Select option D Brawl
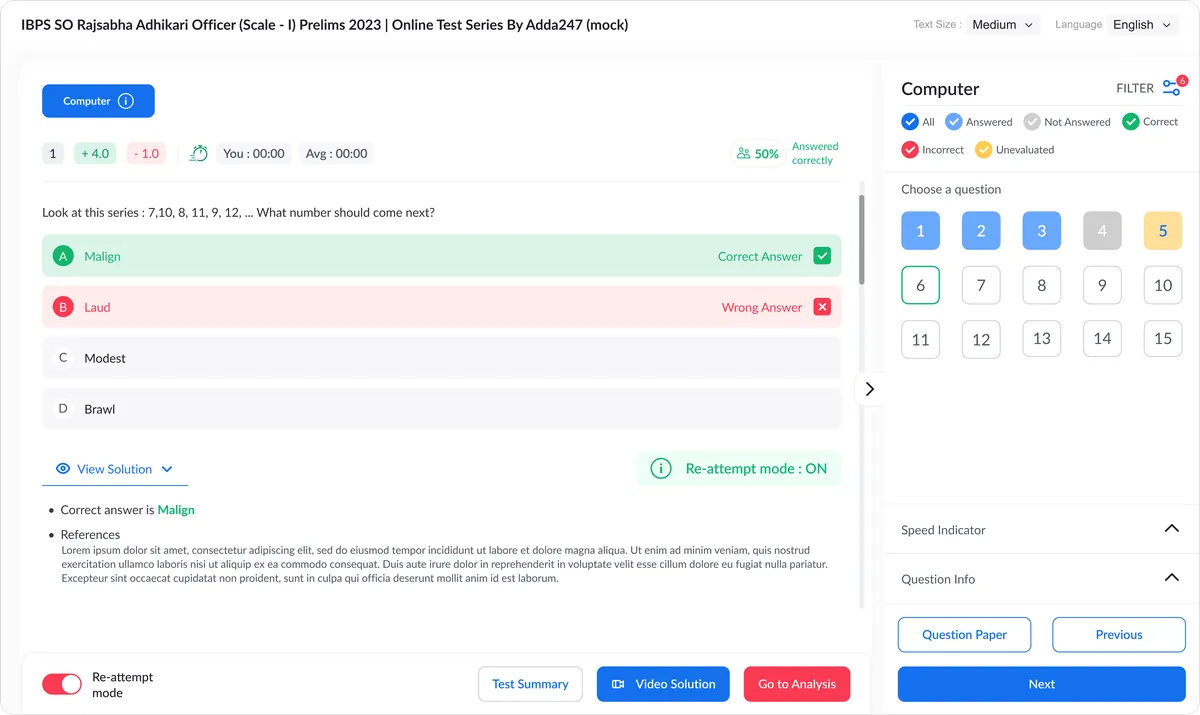This screenshot has height=715, width=1200. 442,409
